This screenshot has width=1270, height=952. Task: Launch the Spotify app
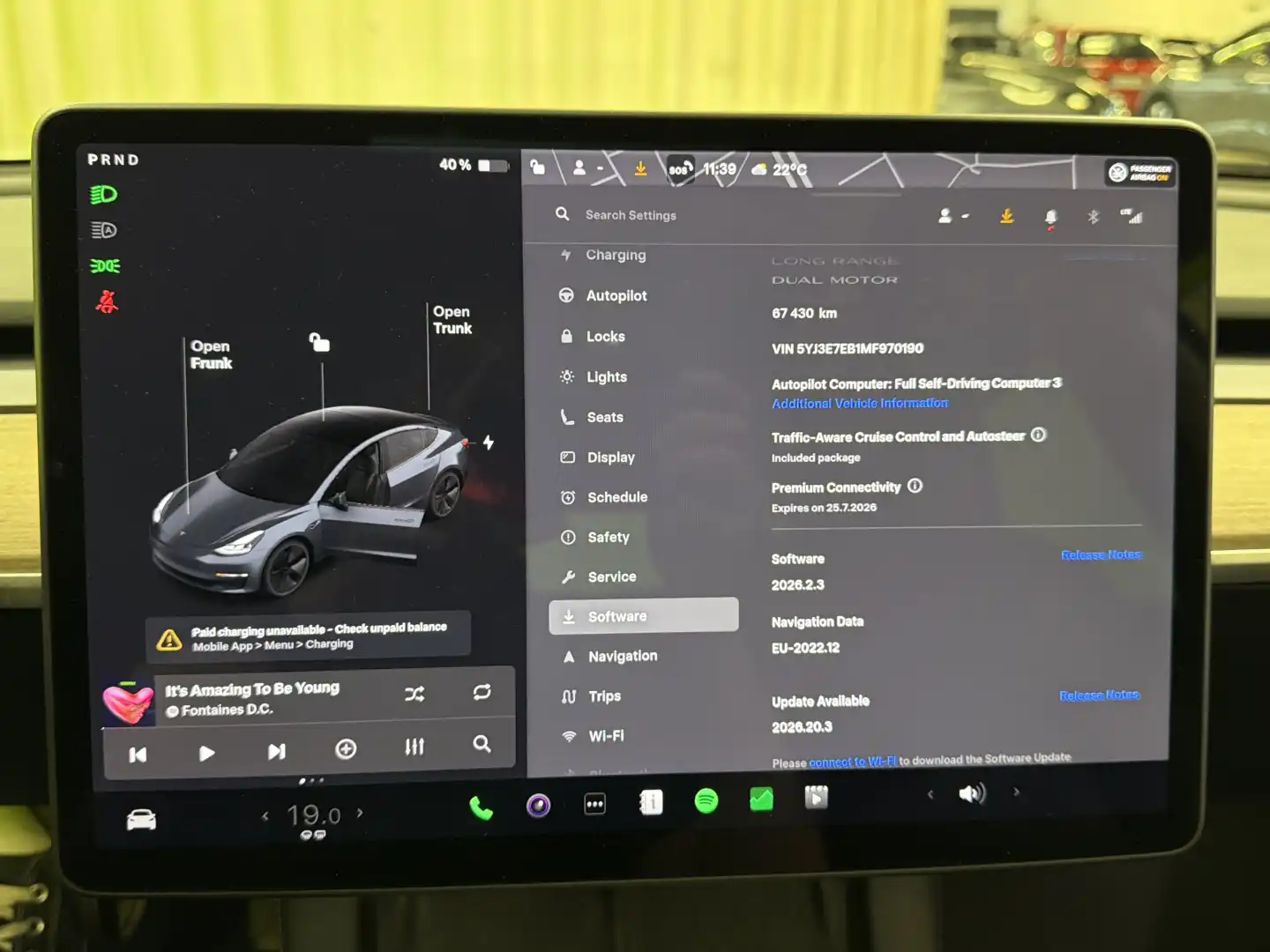pos(706,800)
